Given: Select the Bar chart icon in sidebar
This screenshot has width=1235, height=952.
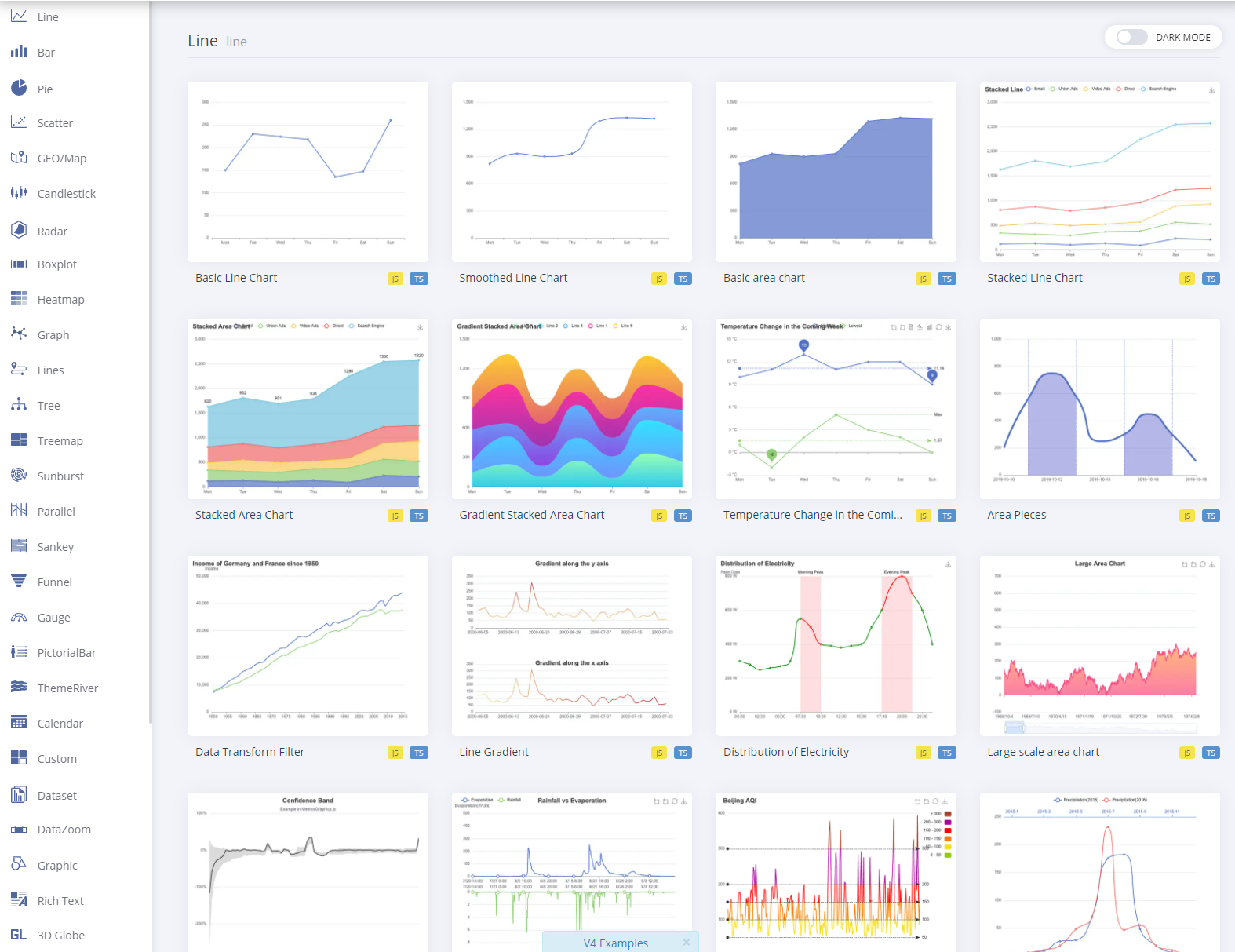Looking at the screenshot, I should pyautogui.click(x=19, y=52).
